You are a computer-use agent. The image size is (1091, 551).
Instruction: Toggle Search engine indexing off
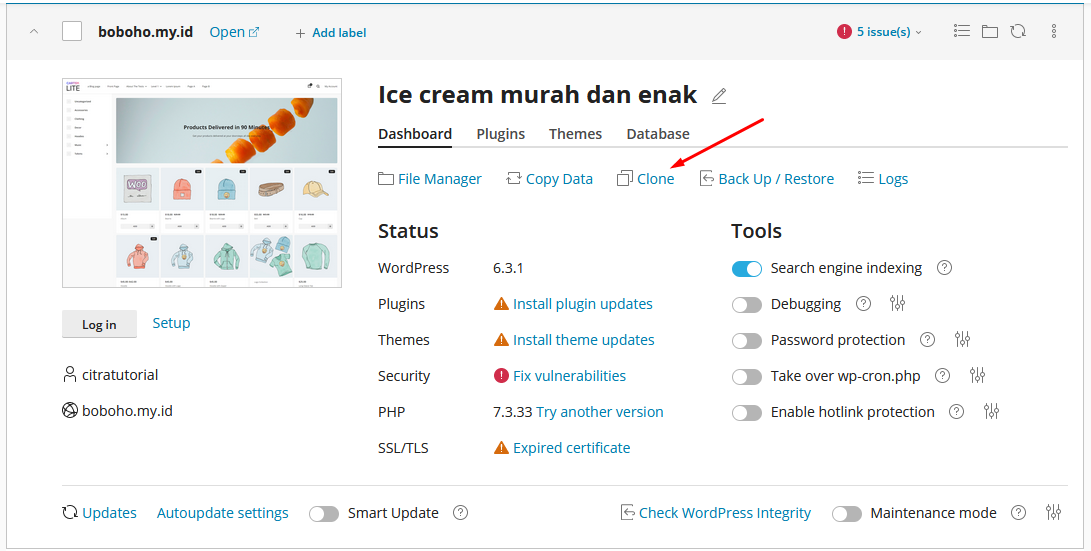(747, 269)
